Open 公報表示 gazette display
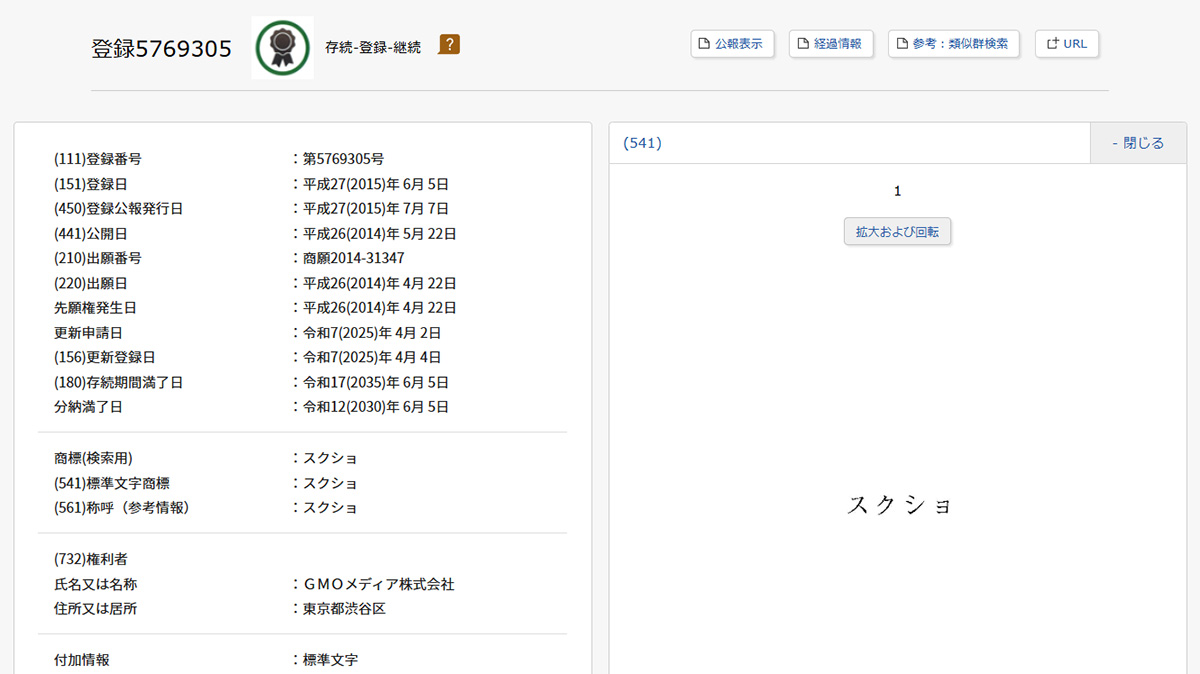This screenshot has height=674, width=1200. tap(732, 44)
